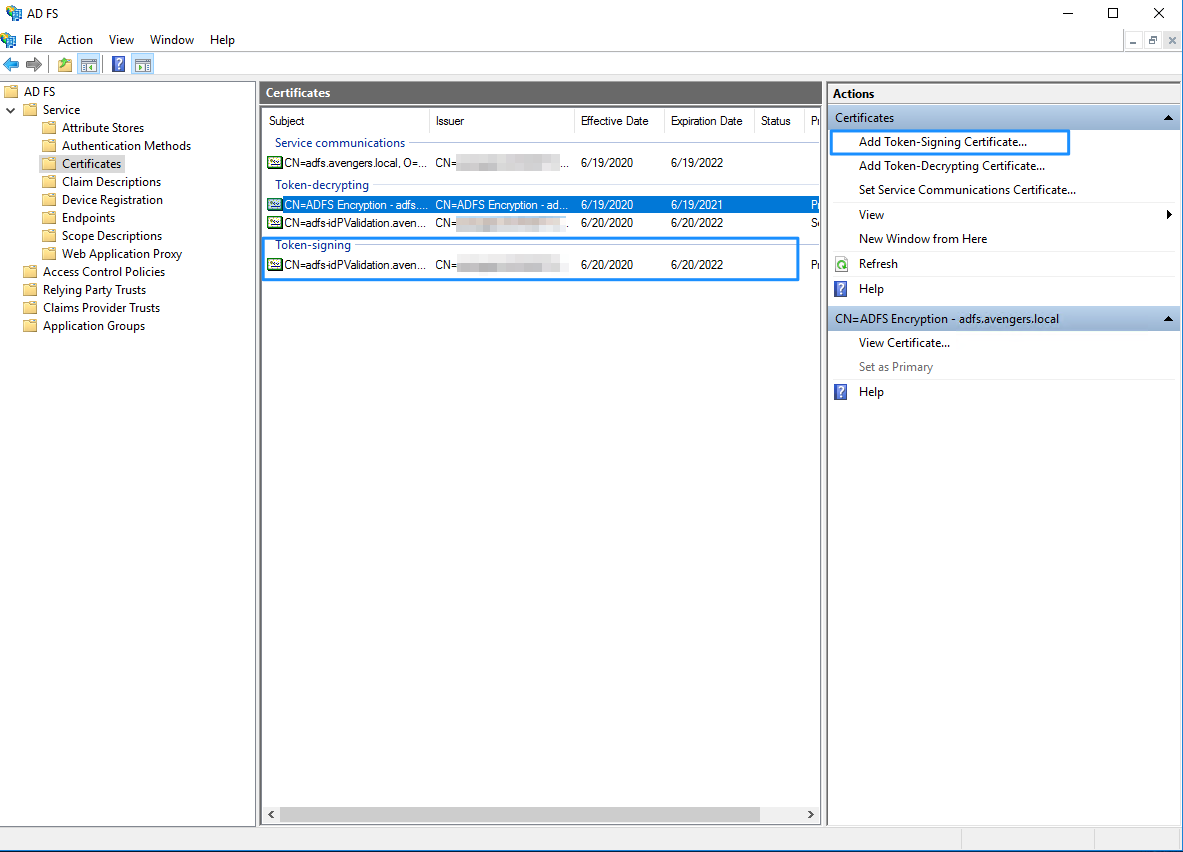Screen dimensions: 1183x852
Task: Click the Certificates folder icon in the tree
Action: pyautogui.click(x=51, y=163)
